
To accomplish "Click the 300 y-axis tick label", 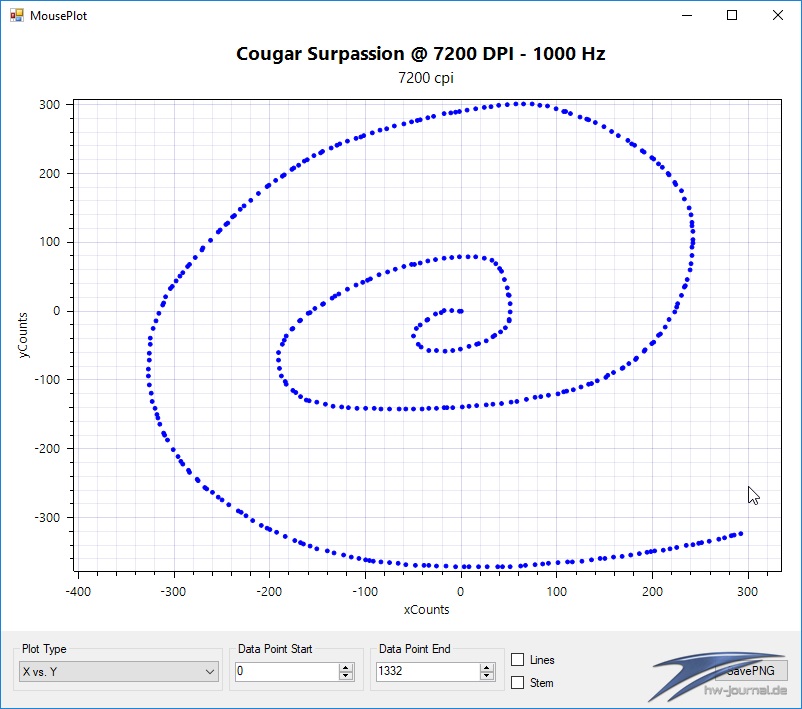I will [50, 104].
